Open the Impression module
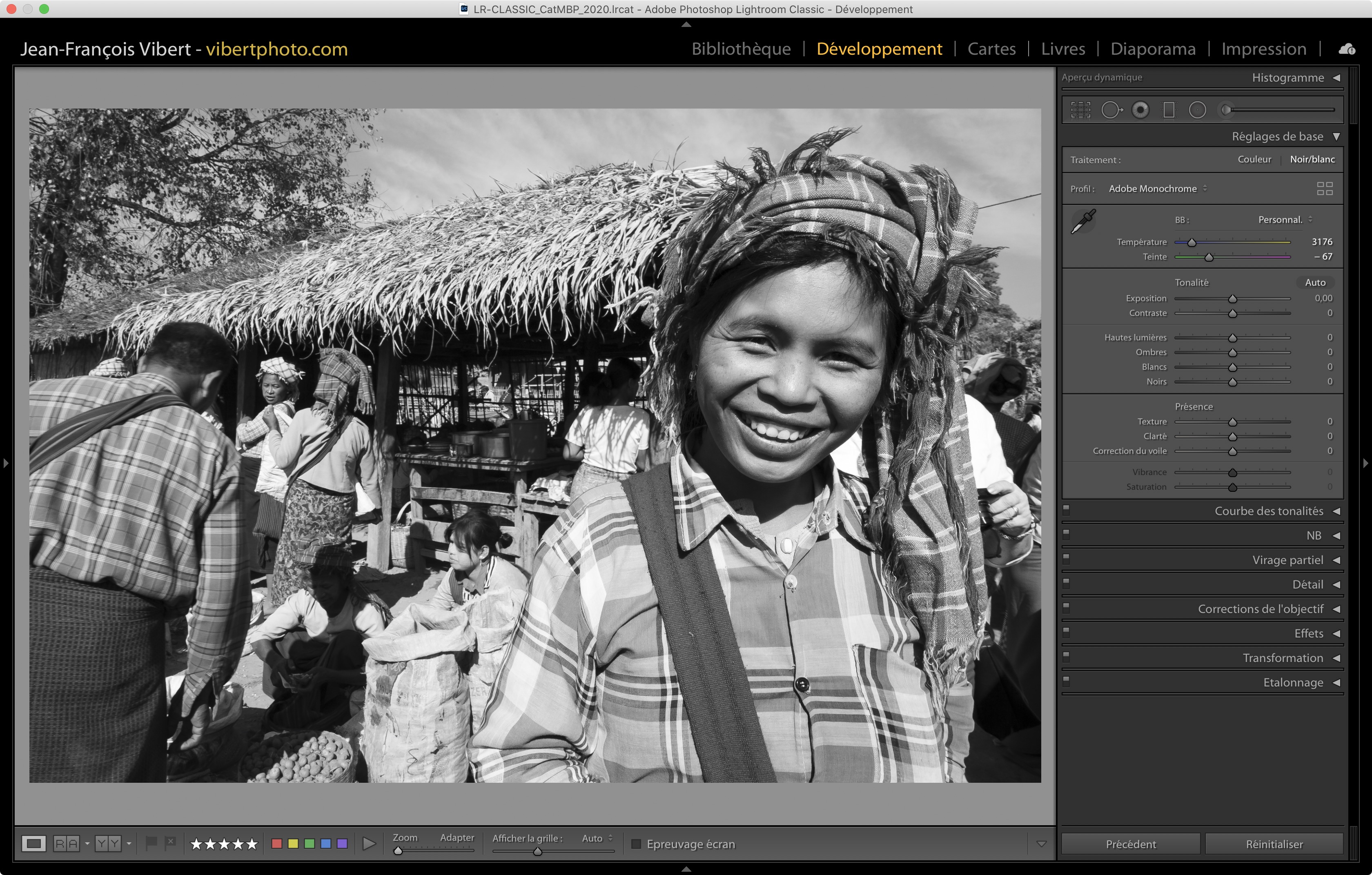1372x875 pixels. coord(1263,49)
